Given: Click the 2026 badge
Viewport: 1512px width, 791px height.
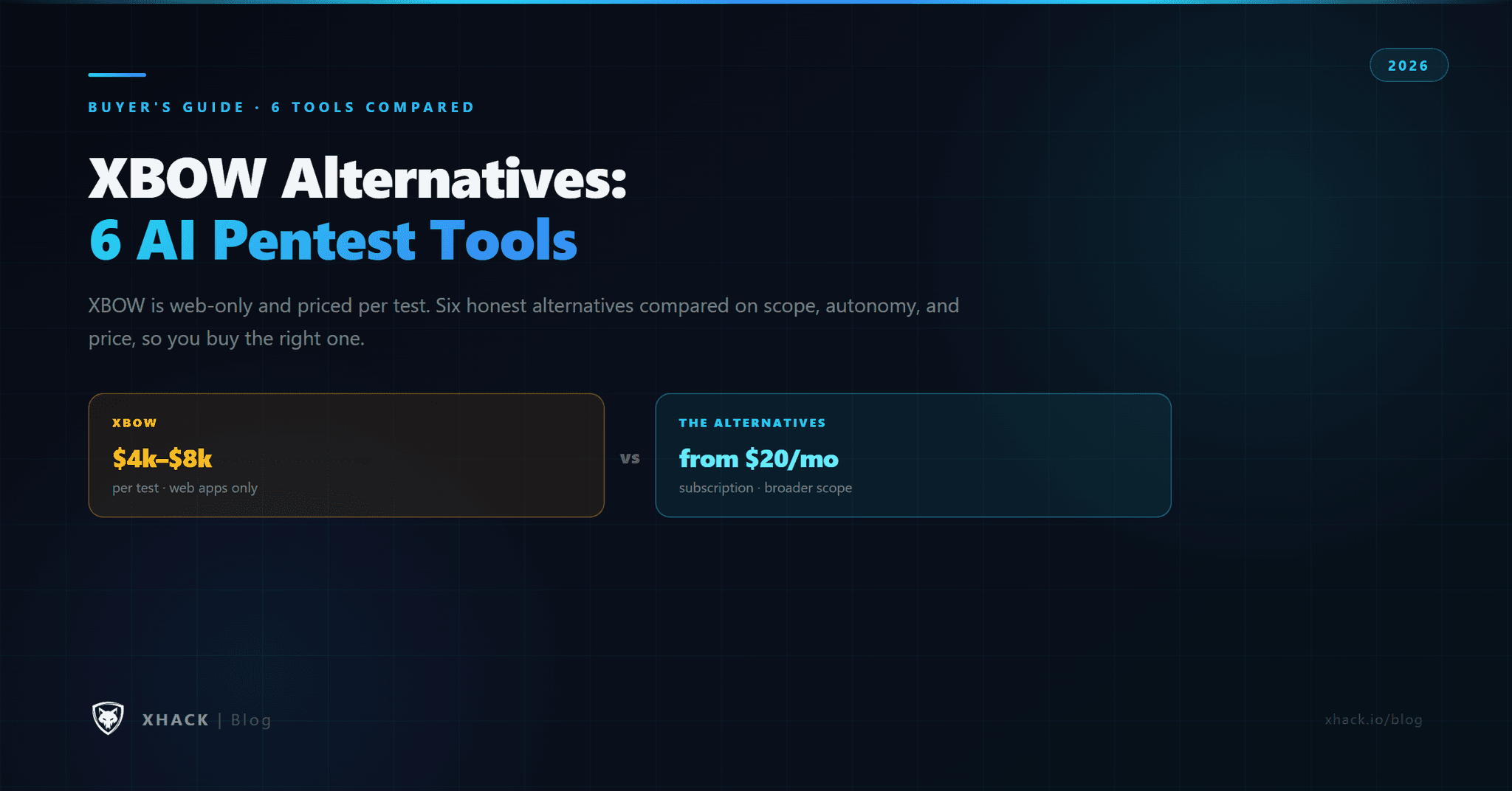Looking at the screenshot, I should [1409, 65].
